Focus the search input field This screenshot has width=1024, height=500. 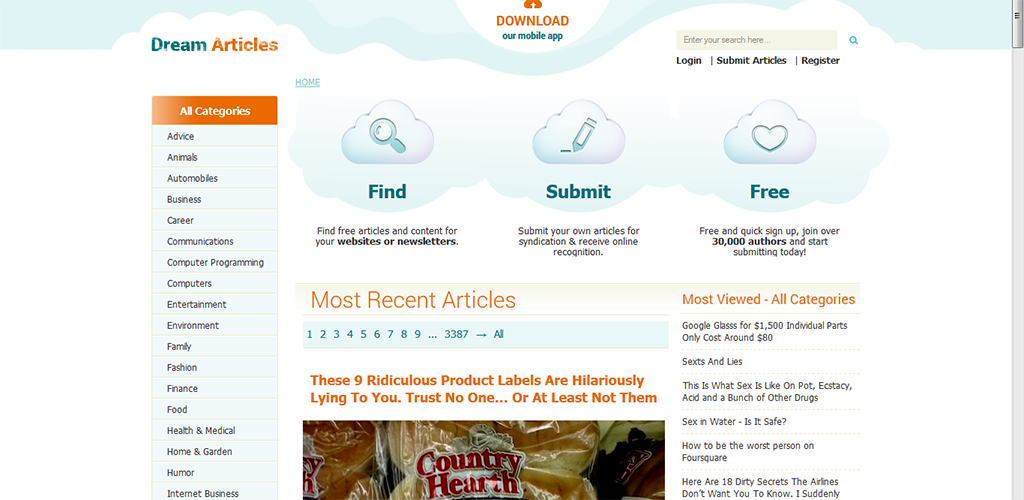click(756, 40)
